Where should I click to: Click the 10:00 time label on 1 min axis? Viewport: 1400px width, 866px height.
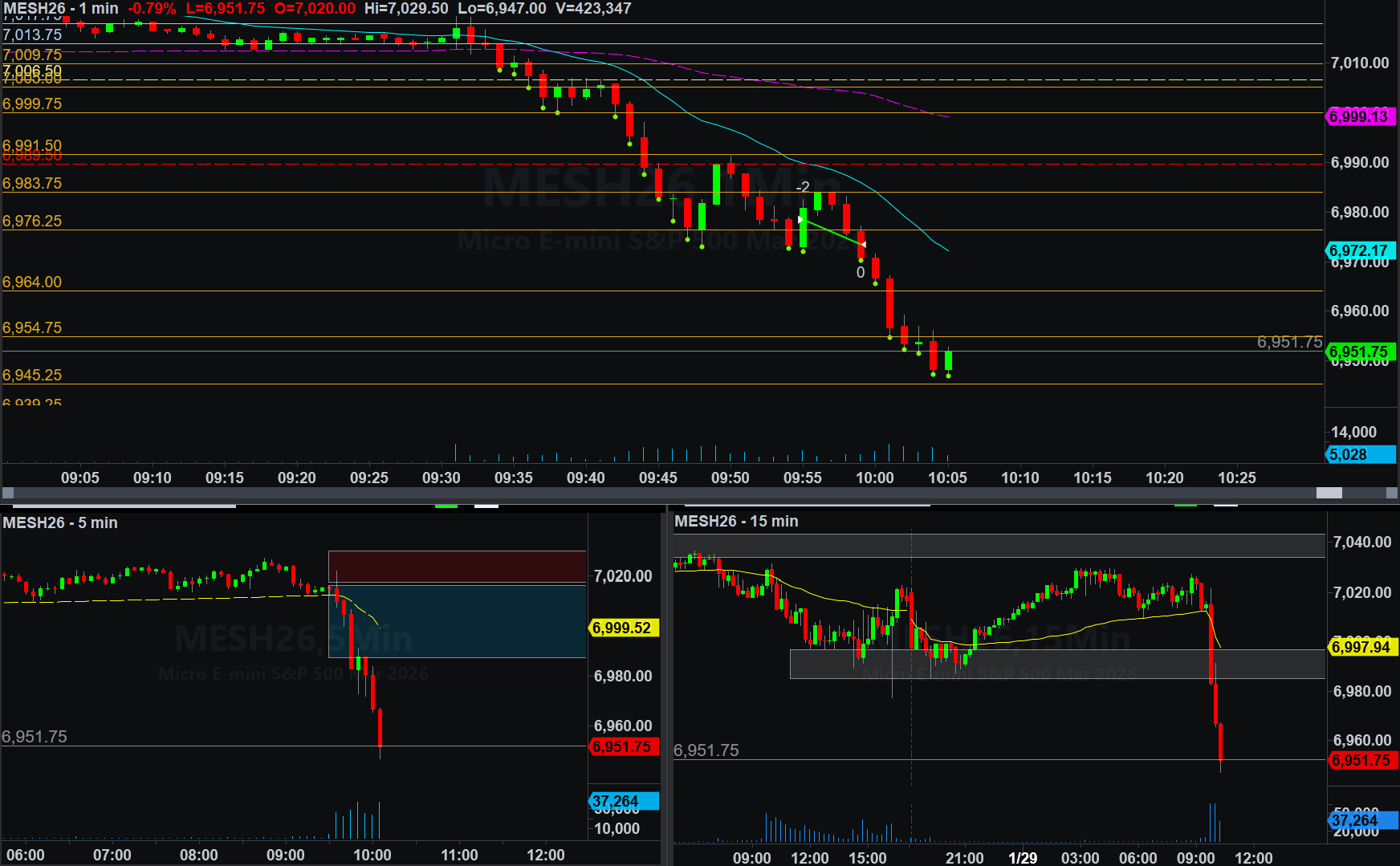click(874, 478)
